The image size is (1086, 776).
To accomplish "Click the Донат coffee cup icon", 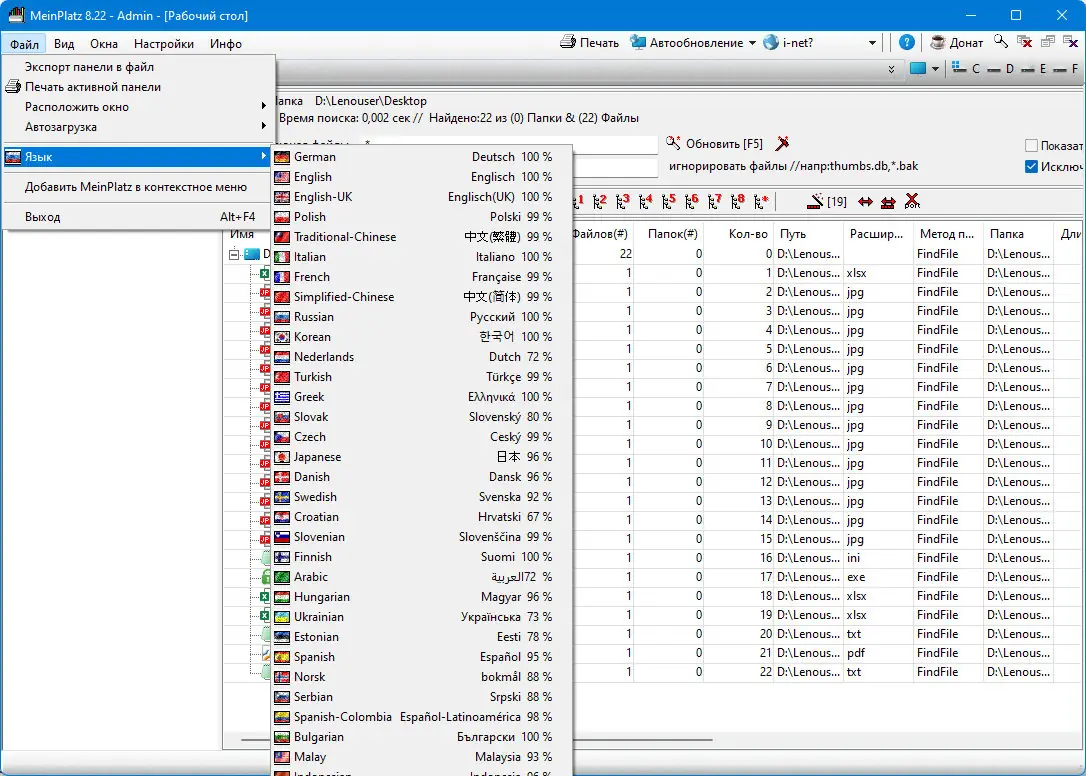I will point(938,43).
